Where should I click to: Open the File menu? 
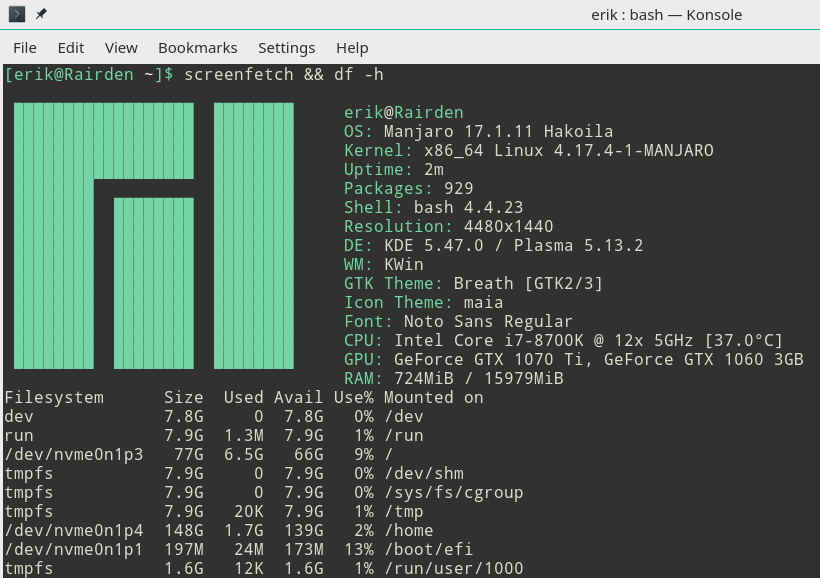[25, 48]
